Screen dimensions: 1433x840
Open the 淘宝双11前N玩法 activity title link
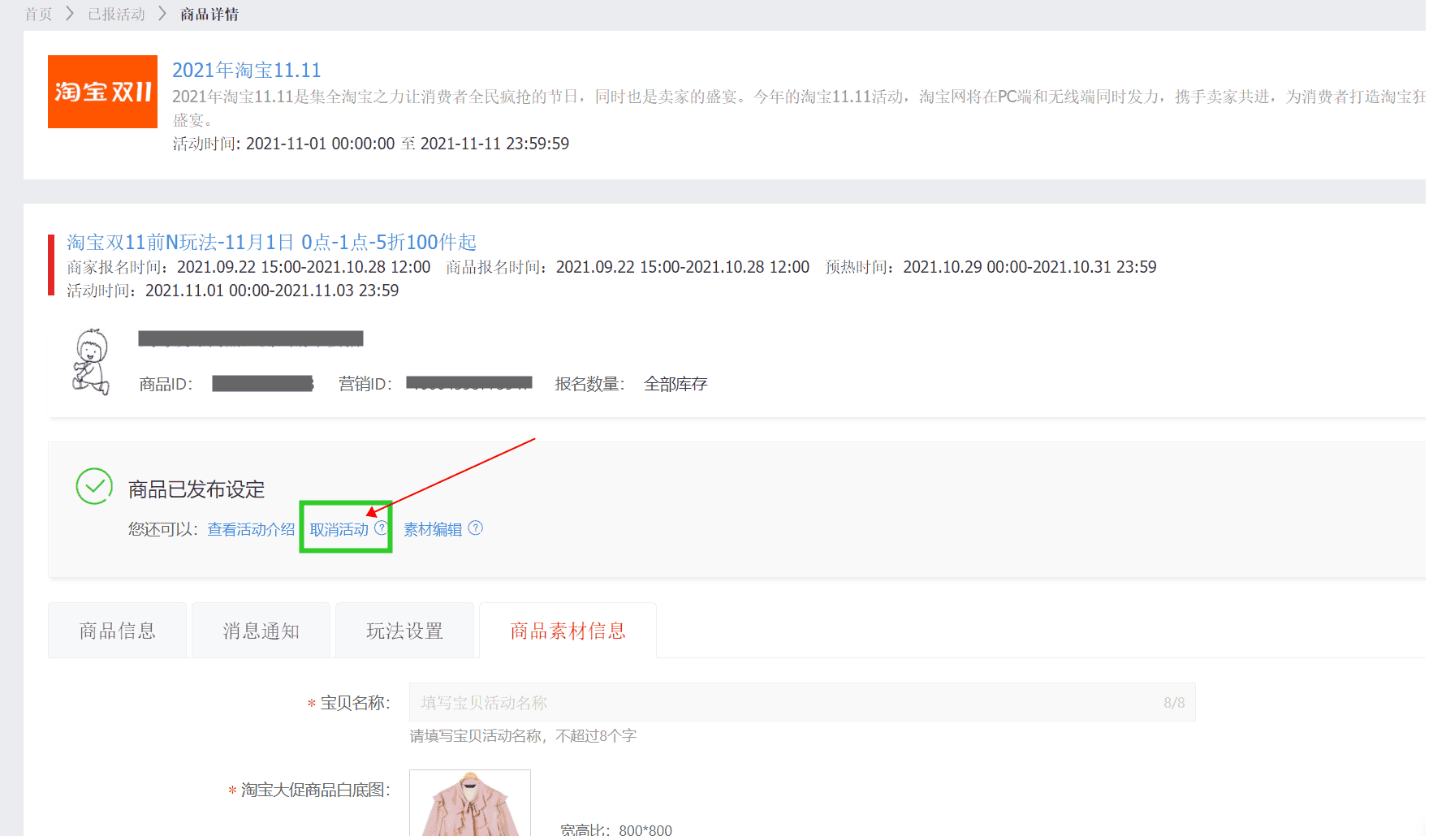tap(271, 242)
